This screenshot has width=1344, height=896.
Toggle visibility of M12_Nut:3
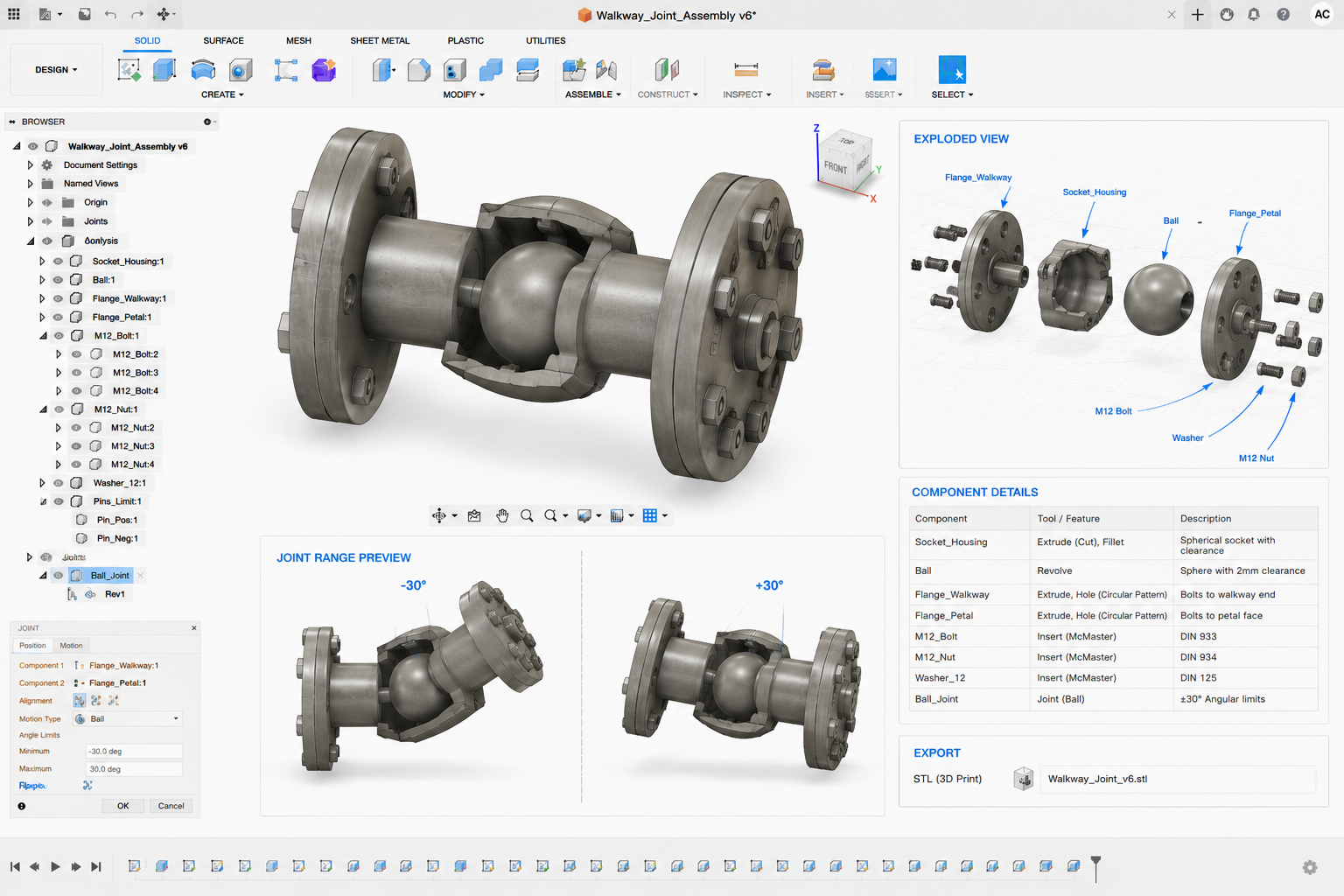76,446
